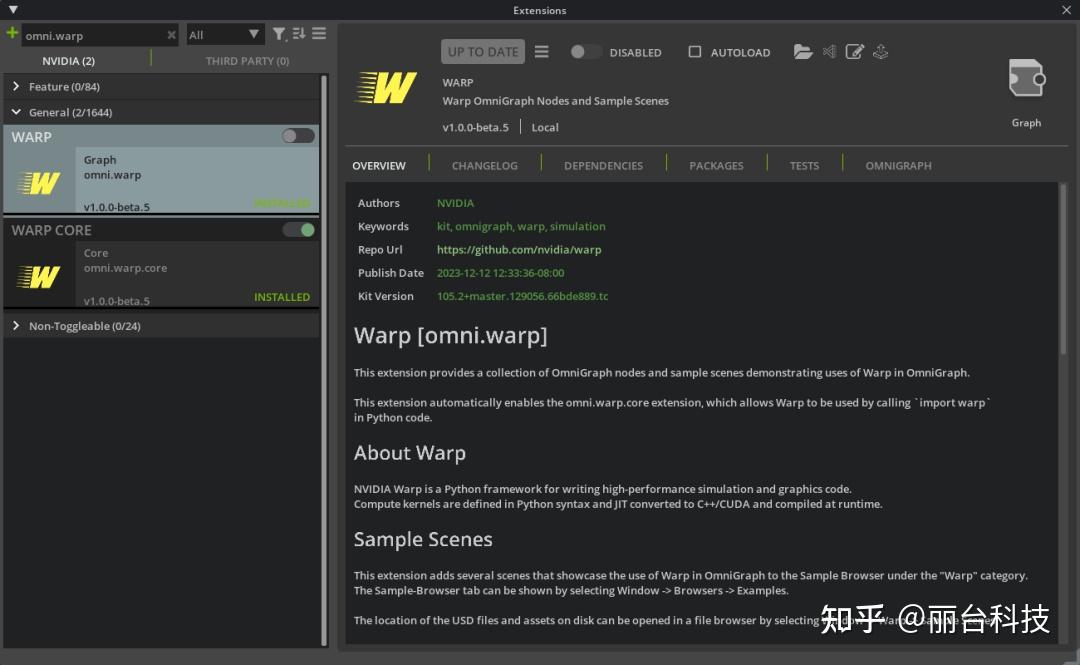Open the DEPENDENCIES tab
Screen dimensions: 1080x665
[603, 165]
